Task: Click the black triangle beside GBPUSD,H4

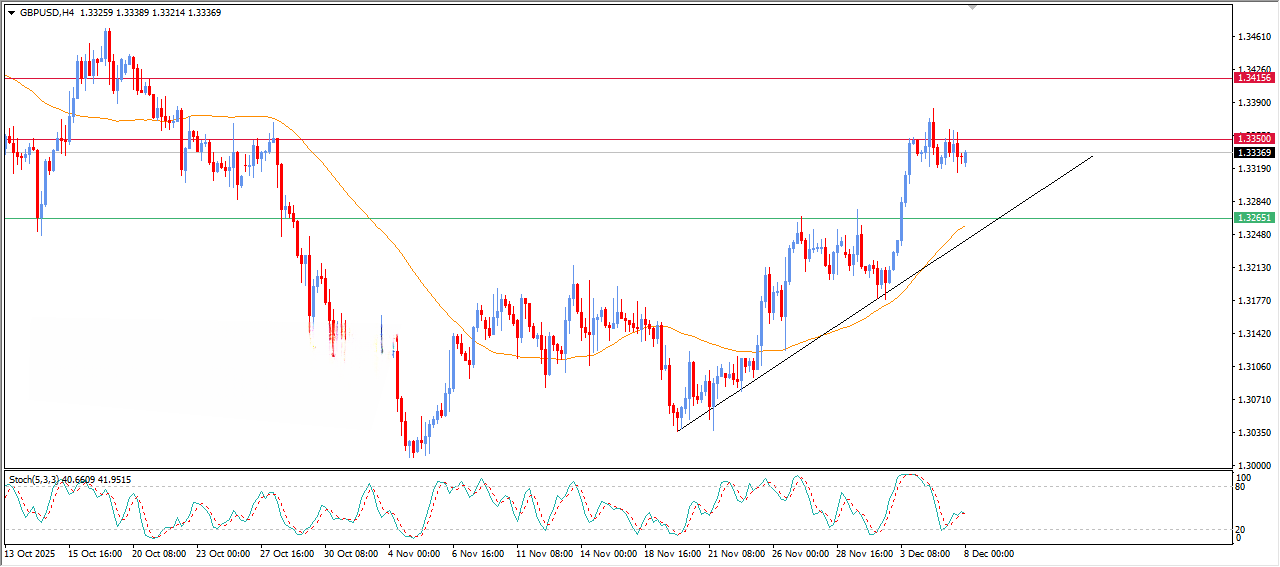Action: 11,13
